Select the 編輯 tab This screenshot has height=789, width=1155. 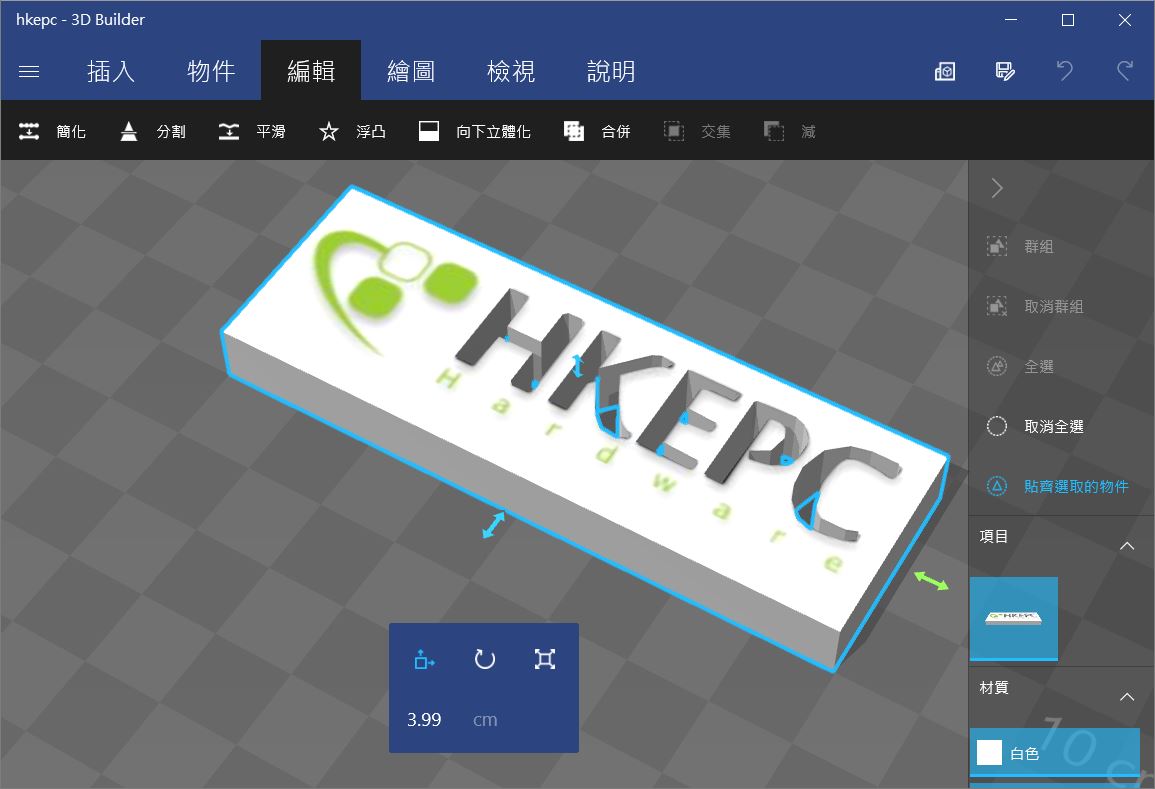click(x=311, y=71)
